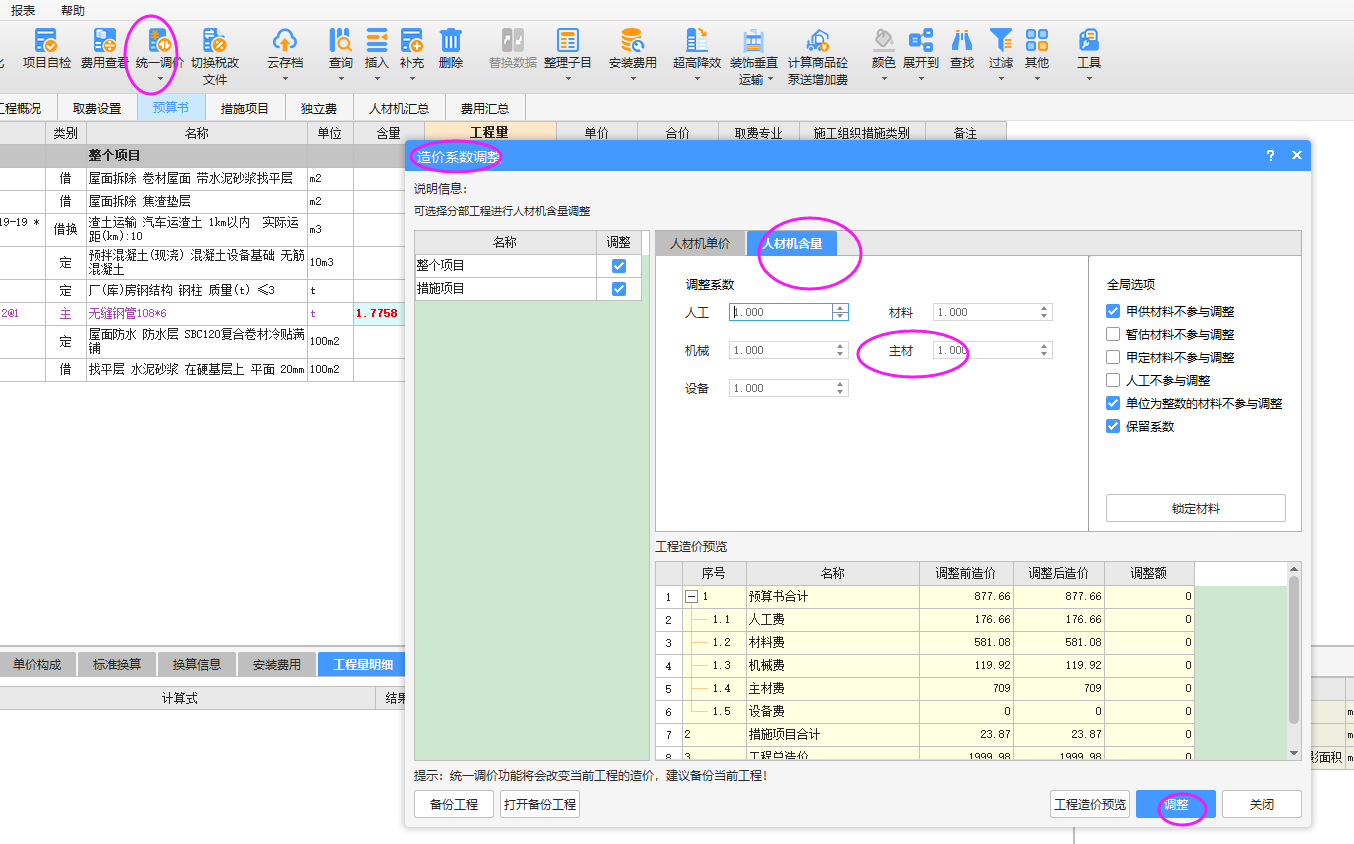This screenshot has width=1354, height=844.
Task: Toggle the 调整 checkbox for 整个项目
Action: [x=619, y=266]
